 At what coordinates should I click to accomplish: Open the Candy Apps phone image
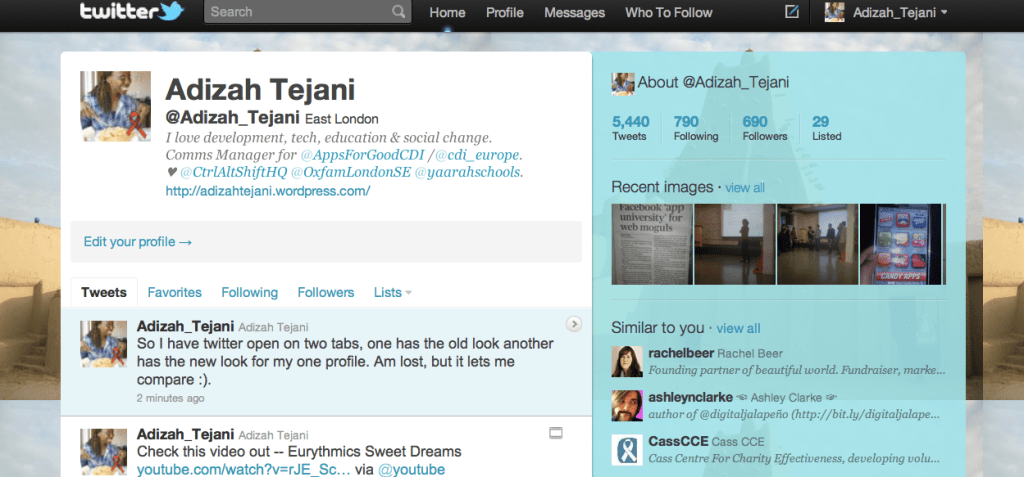point(901,244)
